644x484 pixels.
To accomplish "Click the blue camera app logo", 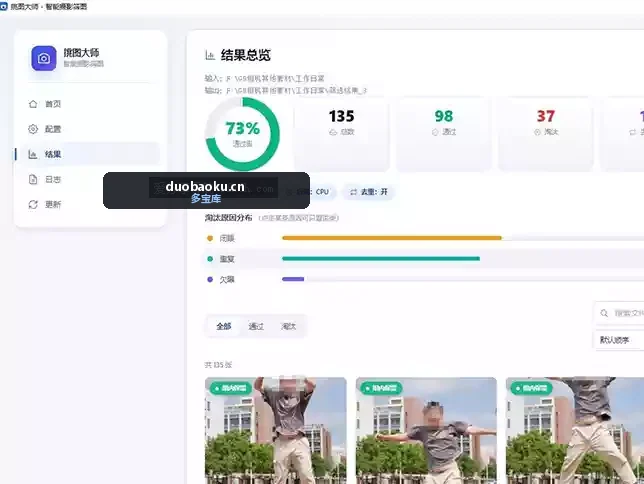I will tap(44, 58).
